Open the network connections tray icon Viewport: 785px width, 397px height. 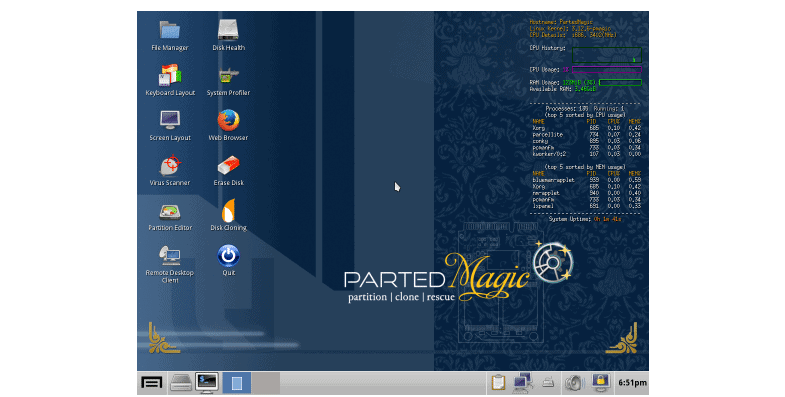pyautogui.click(x=523, y=383)
